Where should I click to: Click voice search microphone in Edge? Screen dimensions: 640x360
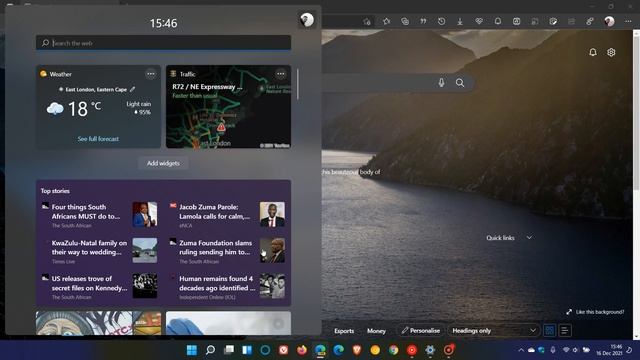pos(441,82)
